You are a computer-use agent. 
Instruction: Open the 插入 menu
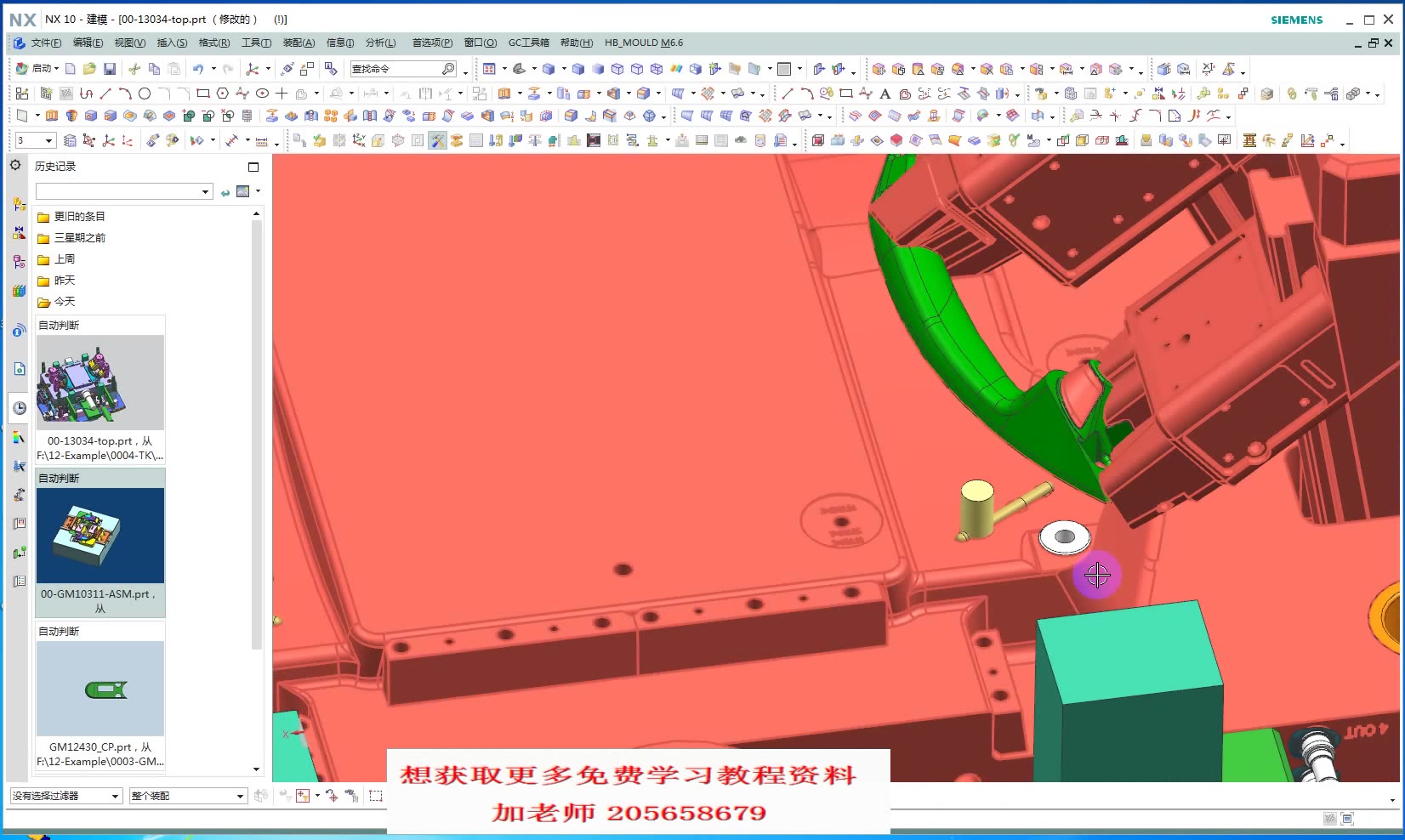[x=170, y=43]
